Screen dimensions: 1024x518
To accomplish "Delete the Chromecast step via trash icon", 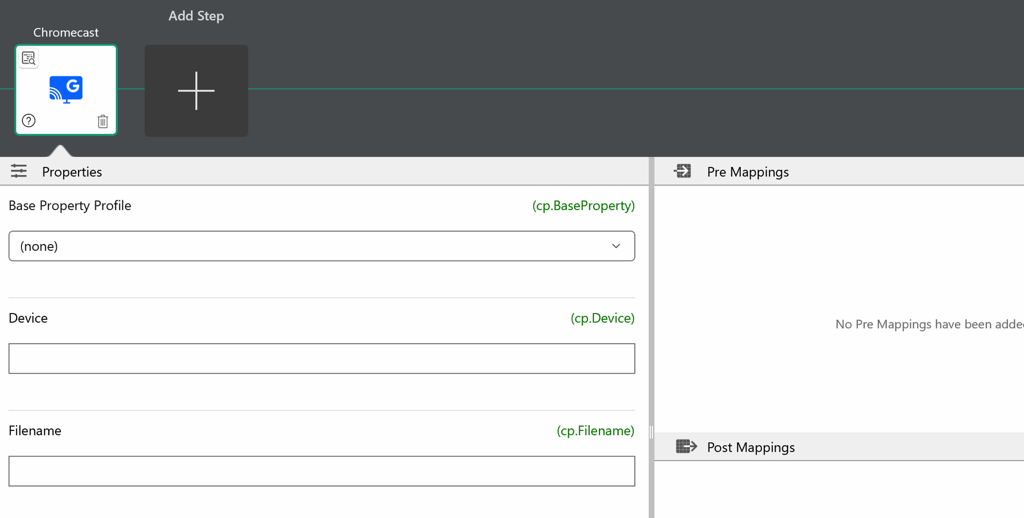I will click(103, 121).
